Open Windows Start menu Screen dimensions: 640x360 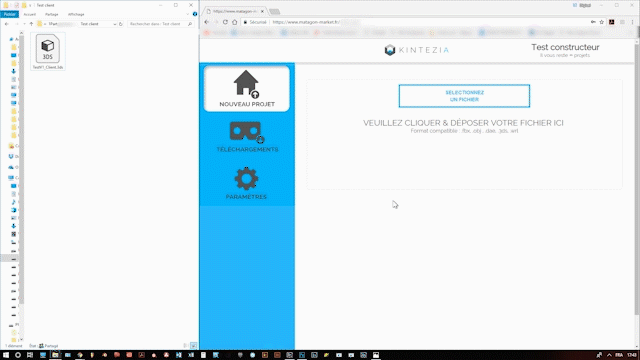tap(6, 355)
